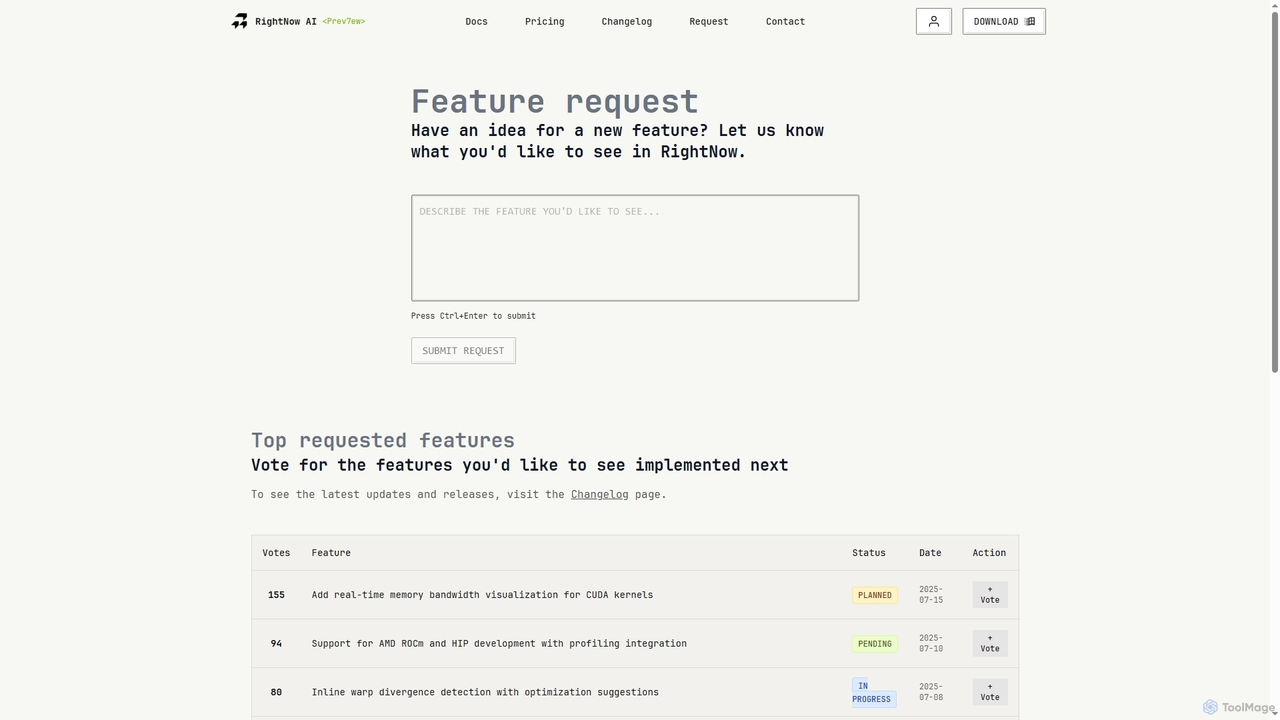
Task: Click the RightNow AI brand name
Action: click(x=286, y=21)
